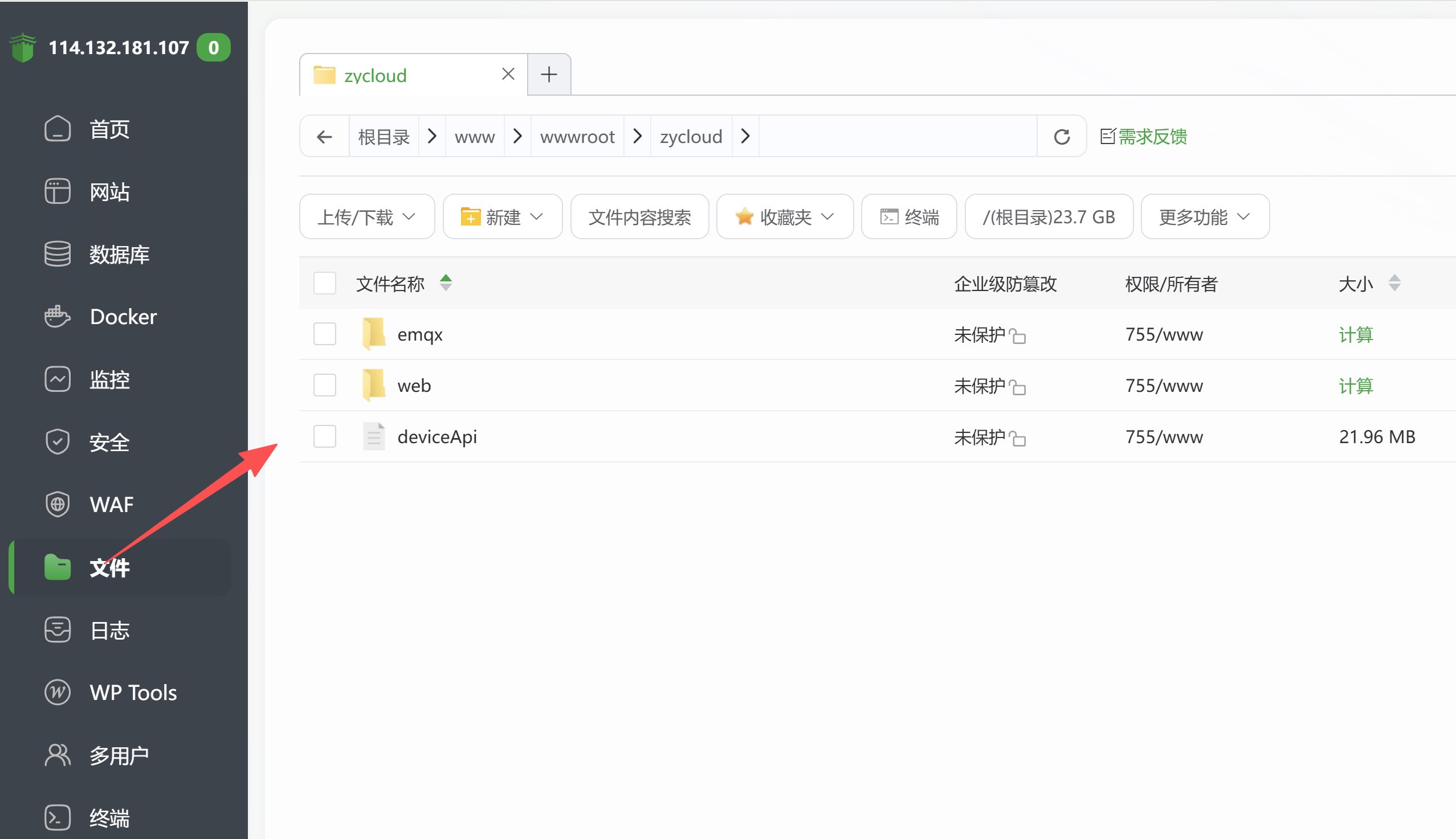Image resolution: width=1456 pixels, height=839 pixels.
Task: Add a new tab with plus icon
Action: (x=549, y=75)
